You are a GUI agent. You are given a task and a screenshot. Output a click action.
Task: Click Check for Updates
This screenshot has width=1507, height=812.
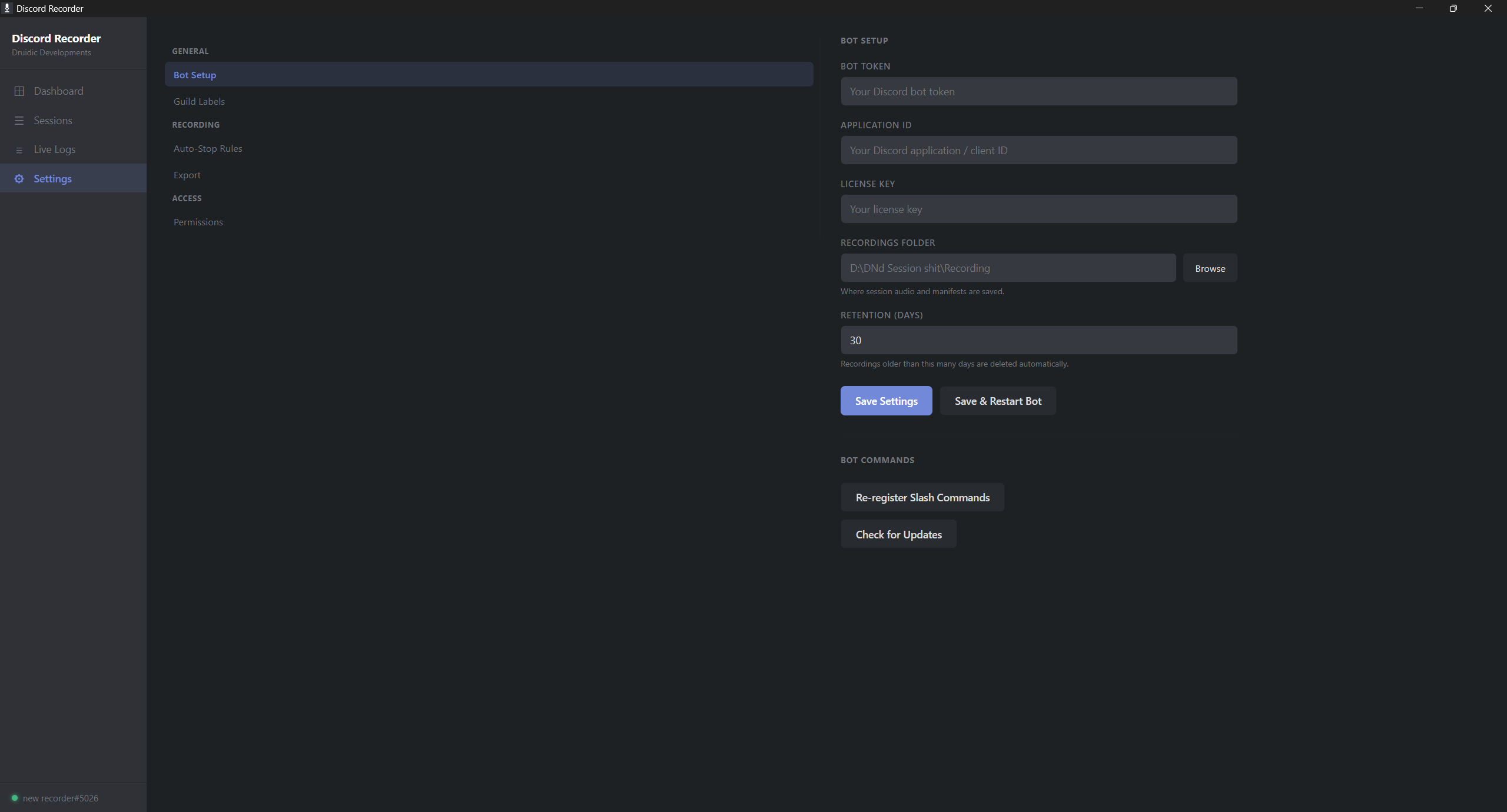pyautogui.click(x=898, y=534)
